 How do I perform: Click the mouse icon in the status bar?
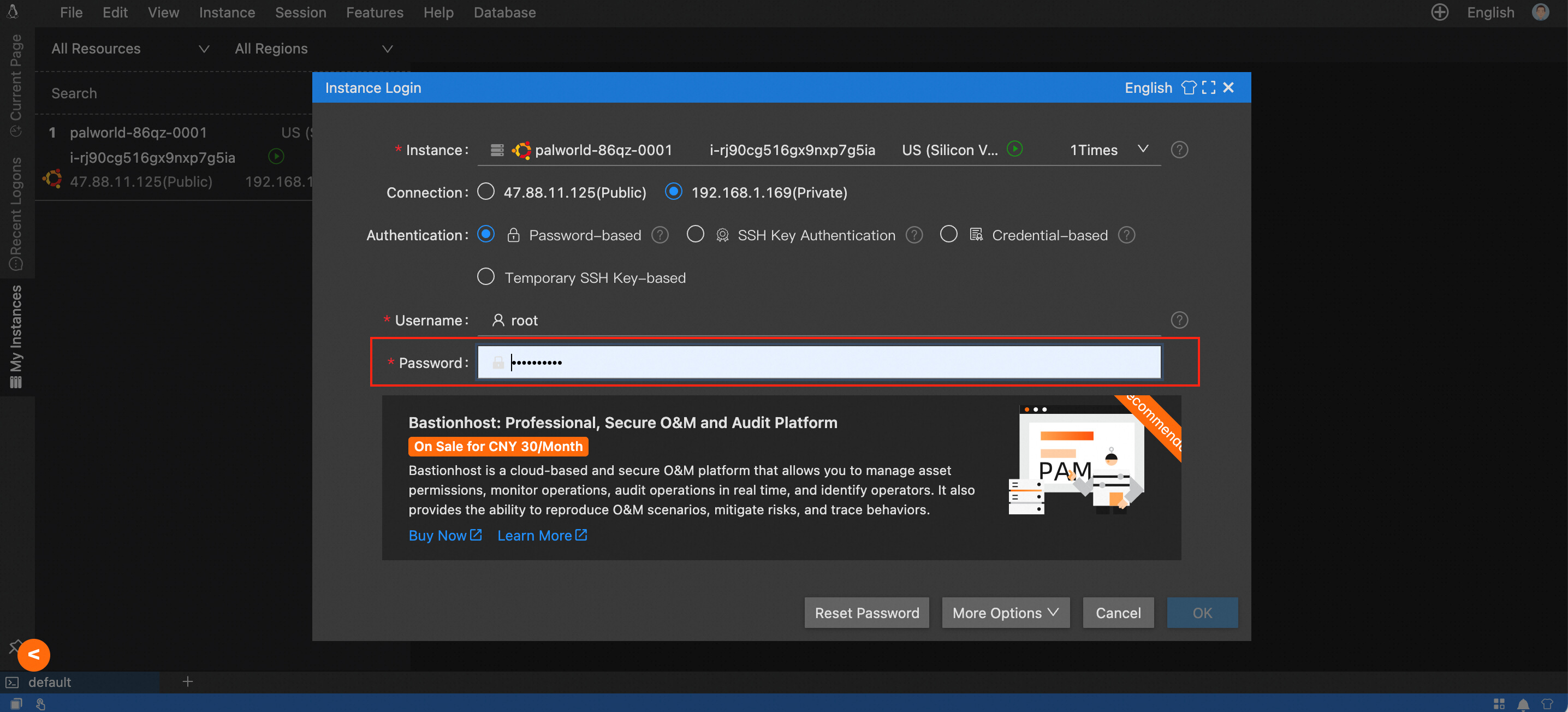tap(41, 704)
